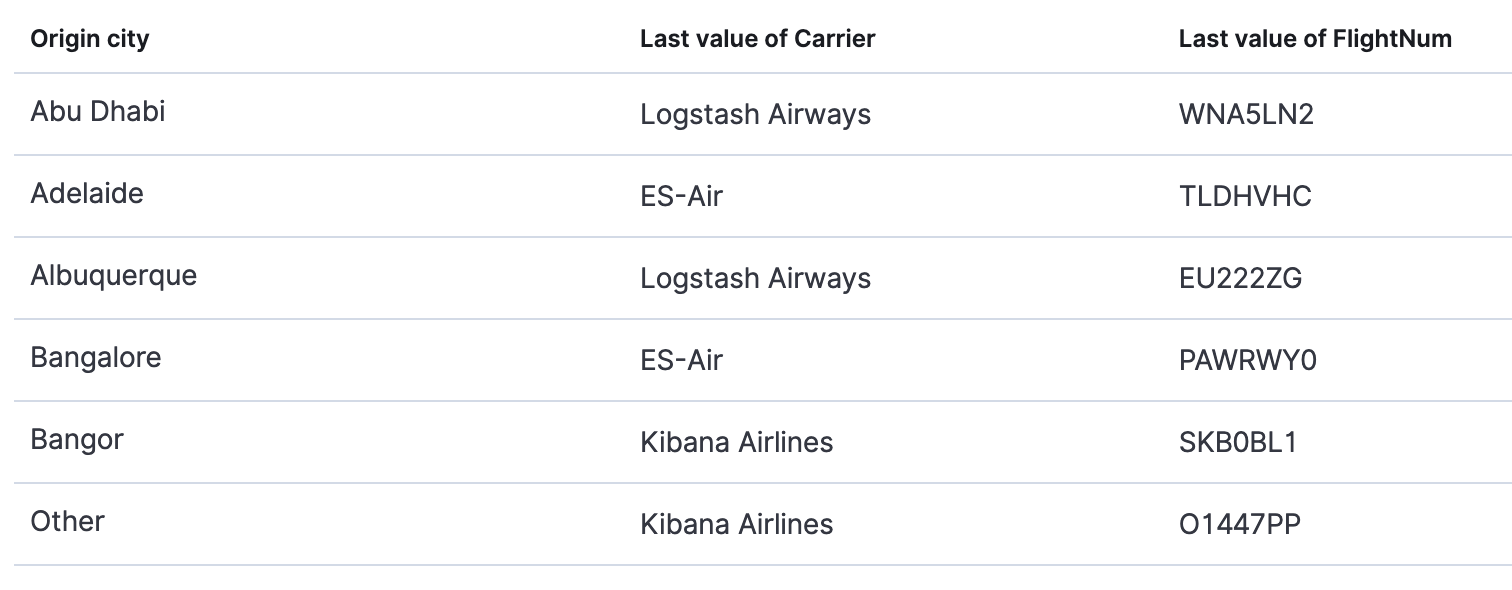Select the Abu Dhabi cell
Viewport: 1512px width, 590px height.
click(98, 112)
